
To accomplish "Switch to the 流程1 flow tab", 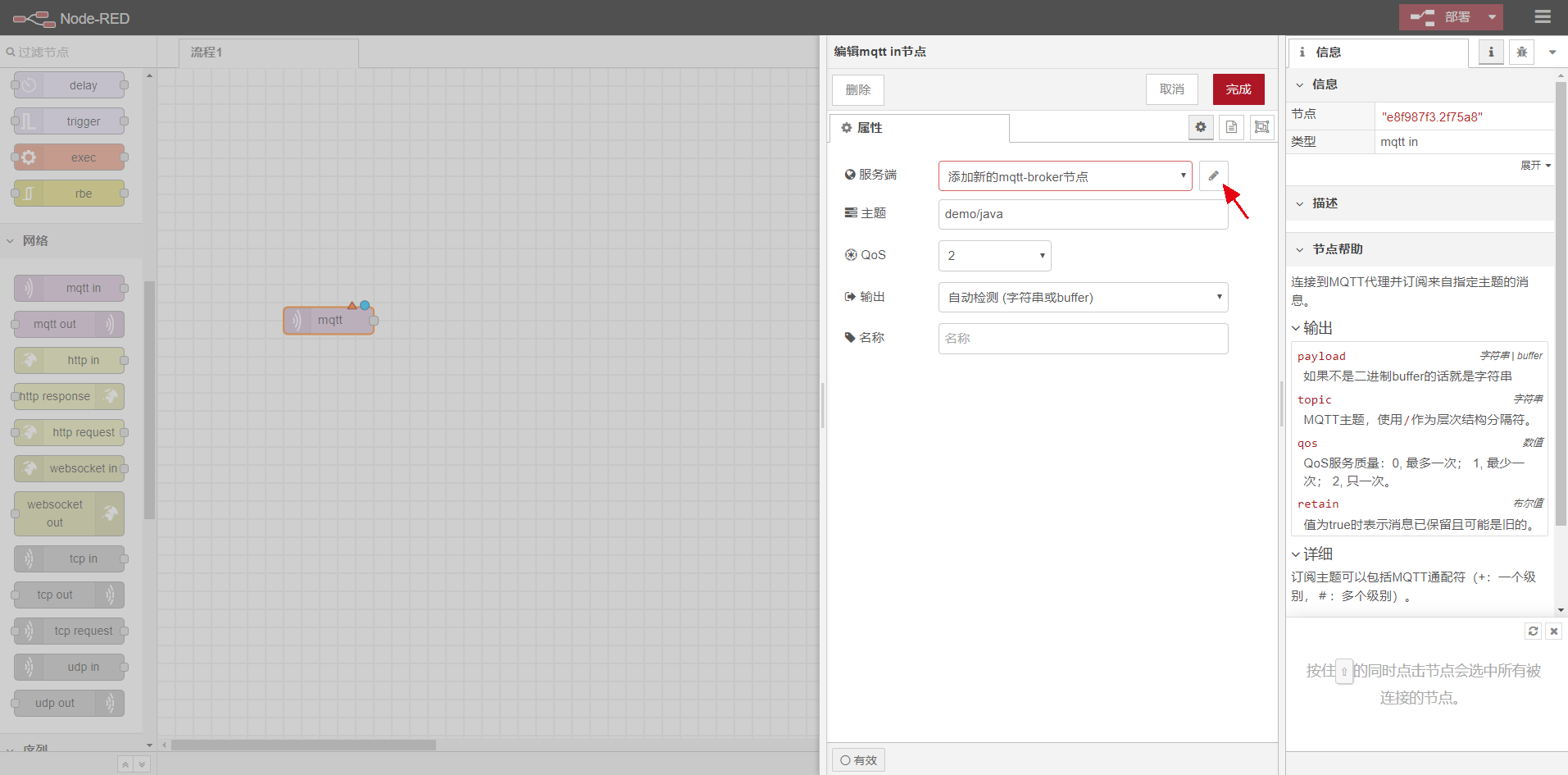I will 269,52.
